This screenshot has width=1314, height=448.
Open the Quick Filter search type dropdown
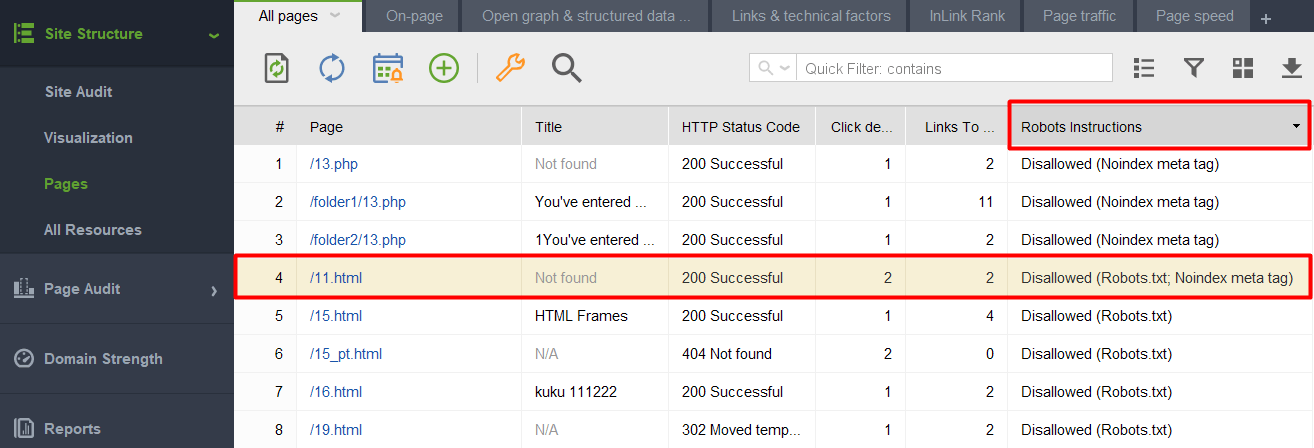click(x=775, y=68)
